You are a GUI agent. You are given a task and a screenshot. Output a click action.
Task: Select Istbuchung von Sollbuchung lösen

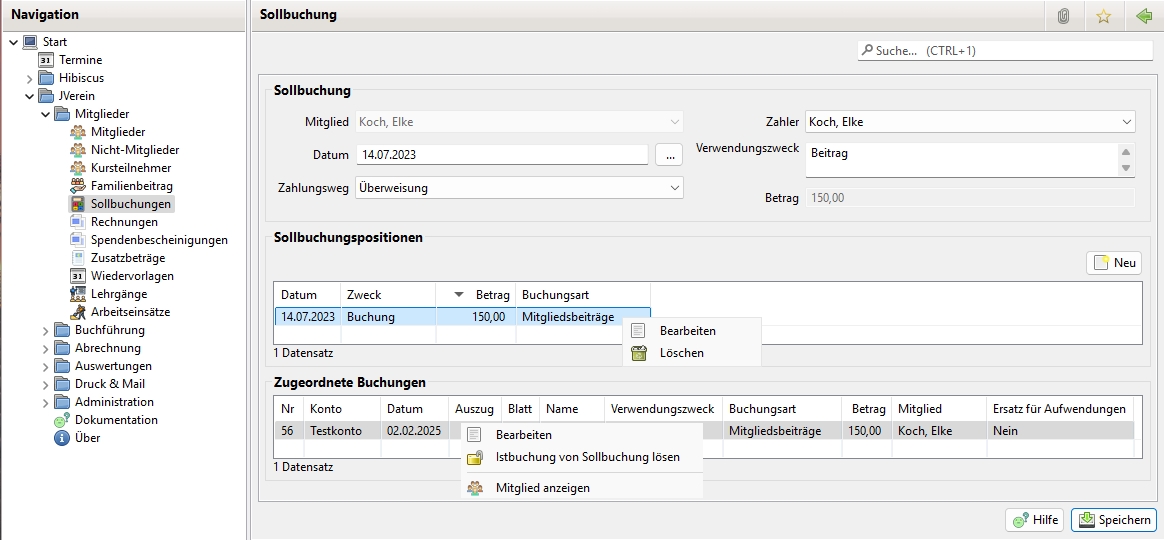point(587,457)
